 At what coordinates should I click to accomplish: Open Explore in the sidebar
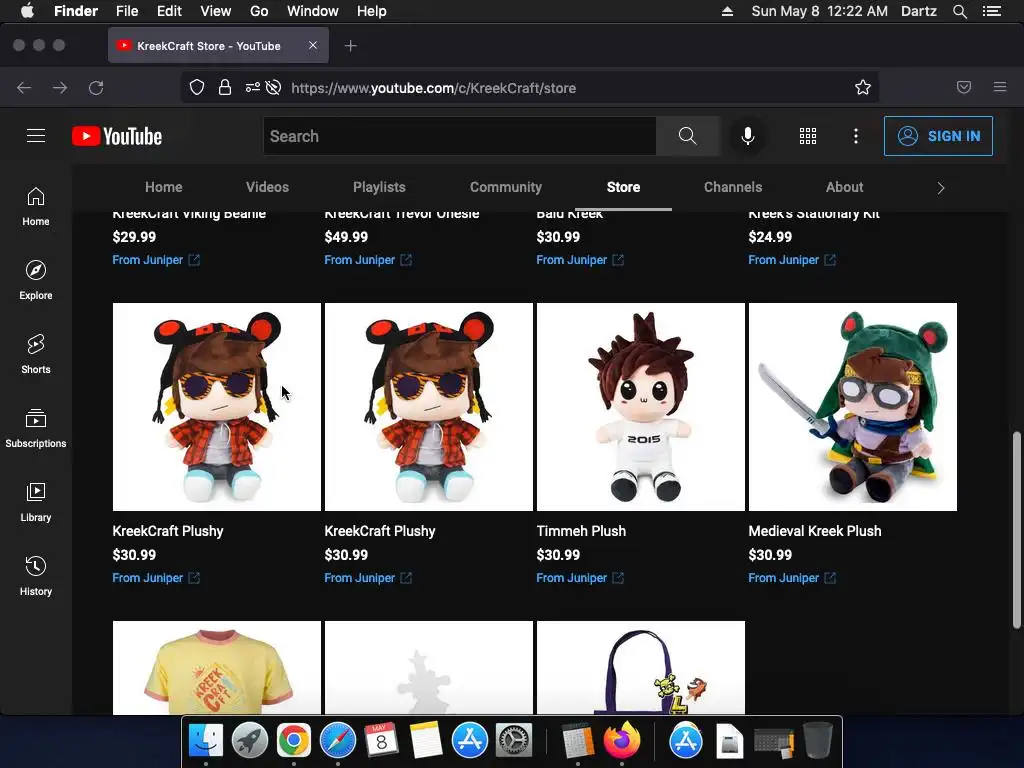point(36,280)
